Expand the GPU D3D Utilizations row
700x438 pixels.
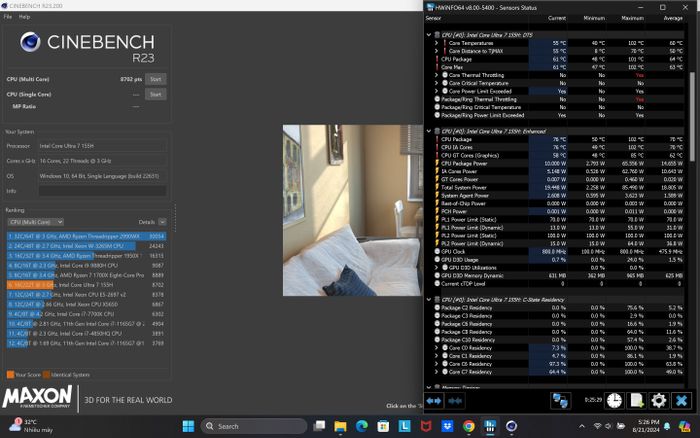[437, 267]
